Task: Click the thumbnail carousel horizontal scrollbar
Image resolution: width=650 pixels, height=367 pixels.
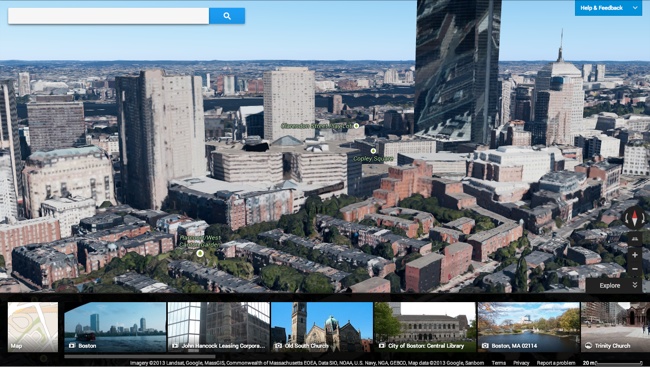Action: pos(140,356)
